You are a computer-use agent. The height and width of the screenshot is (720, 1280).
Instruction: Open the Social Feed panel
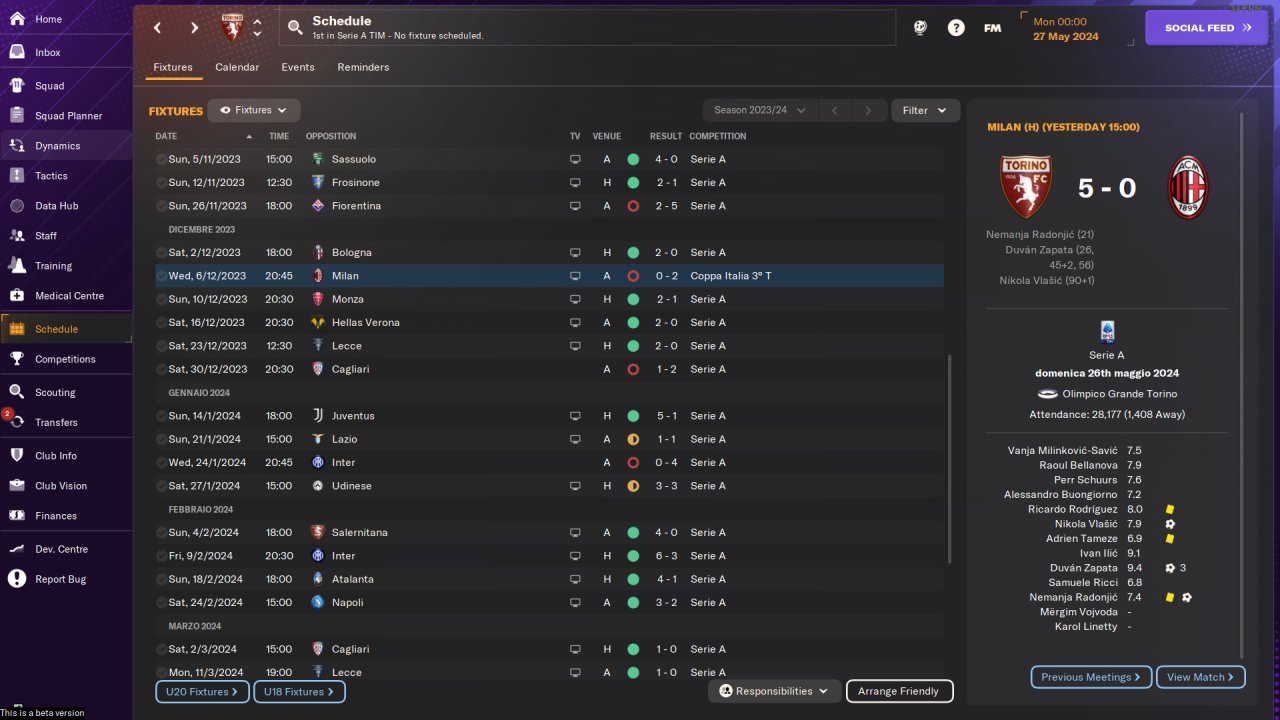click(x=1207, y=28)
